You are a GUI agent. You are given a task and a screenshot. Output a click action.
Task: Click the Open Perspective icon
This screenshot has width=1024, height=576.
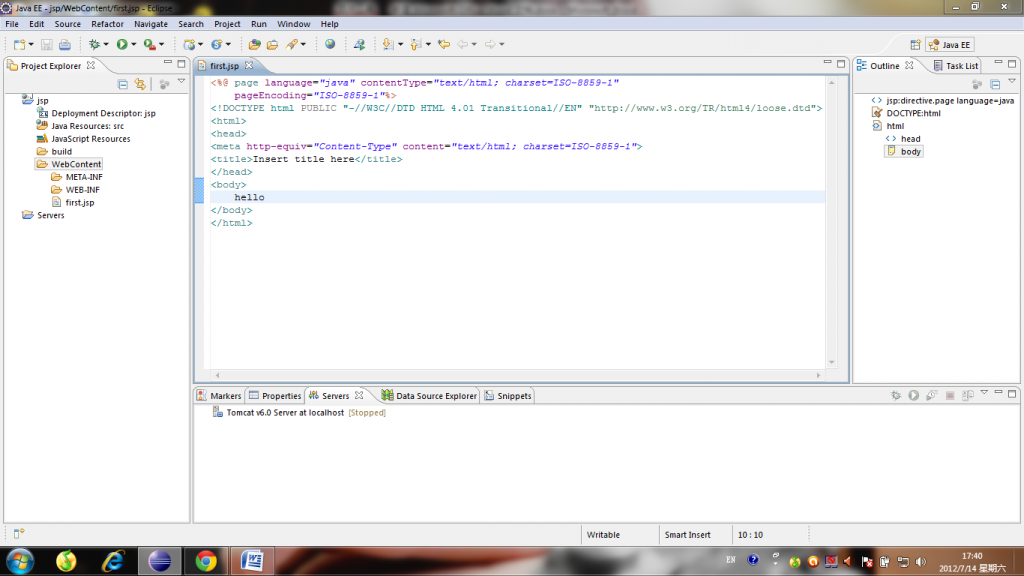point(915,44)
